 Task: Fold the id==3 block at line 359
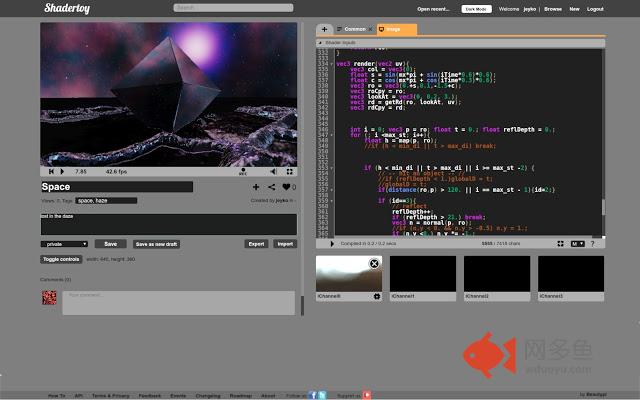coord(332,201)
